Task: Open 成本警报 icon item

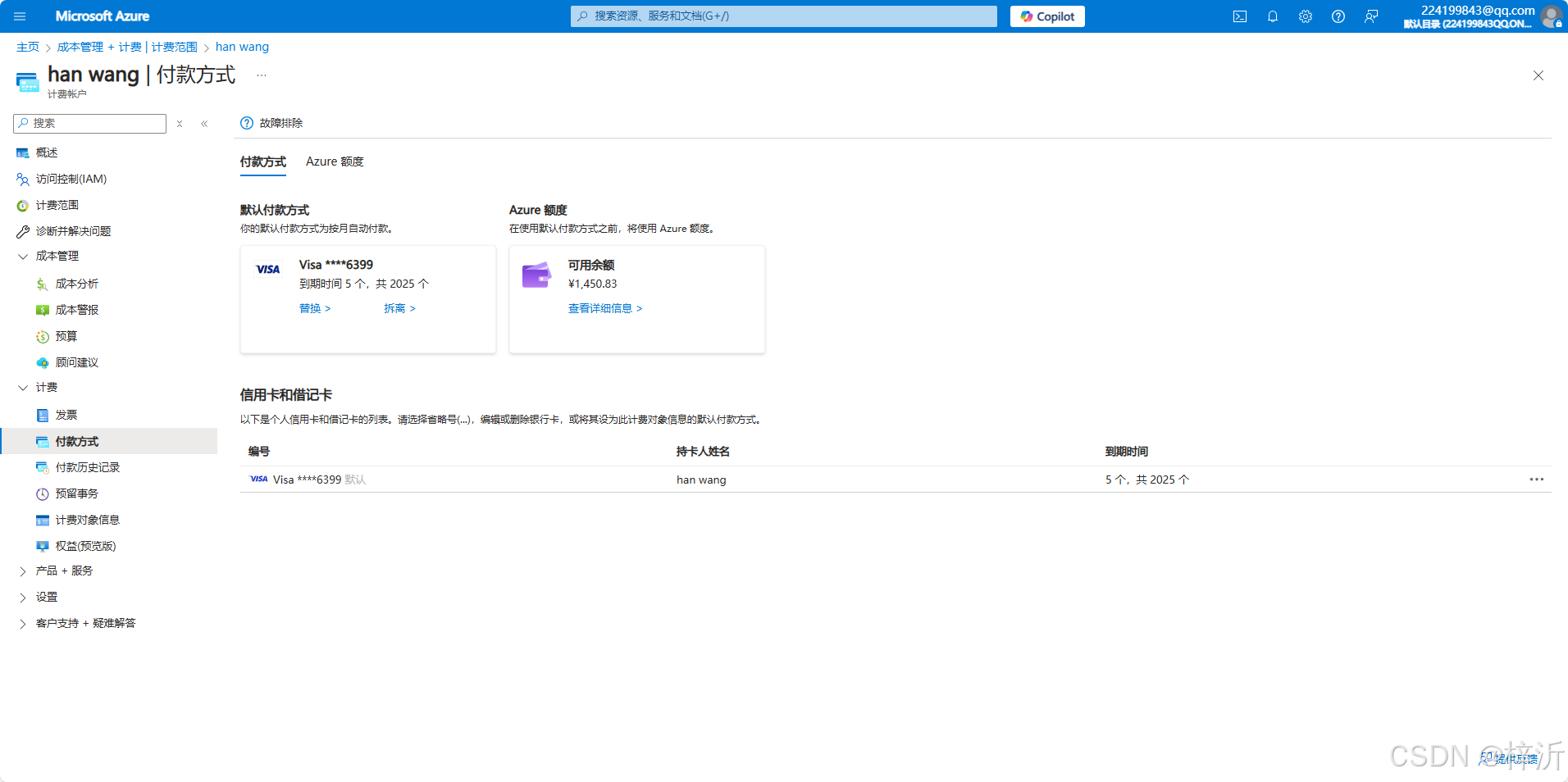Action: (43, 310)
